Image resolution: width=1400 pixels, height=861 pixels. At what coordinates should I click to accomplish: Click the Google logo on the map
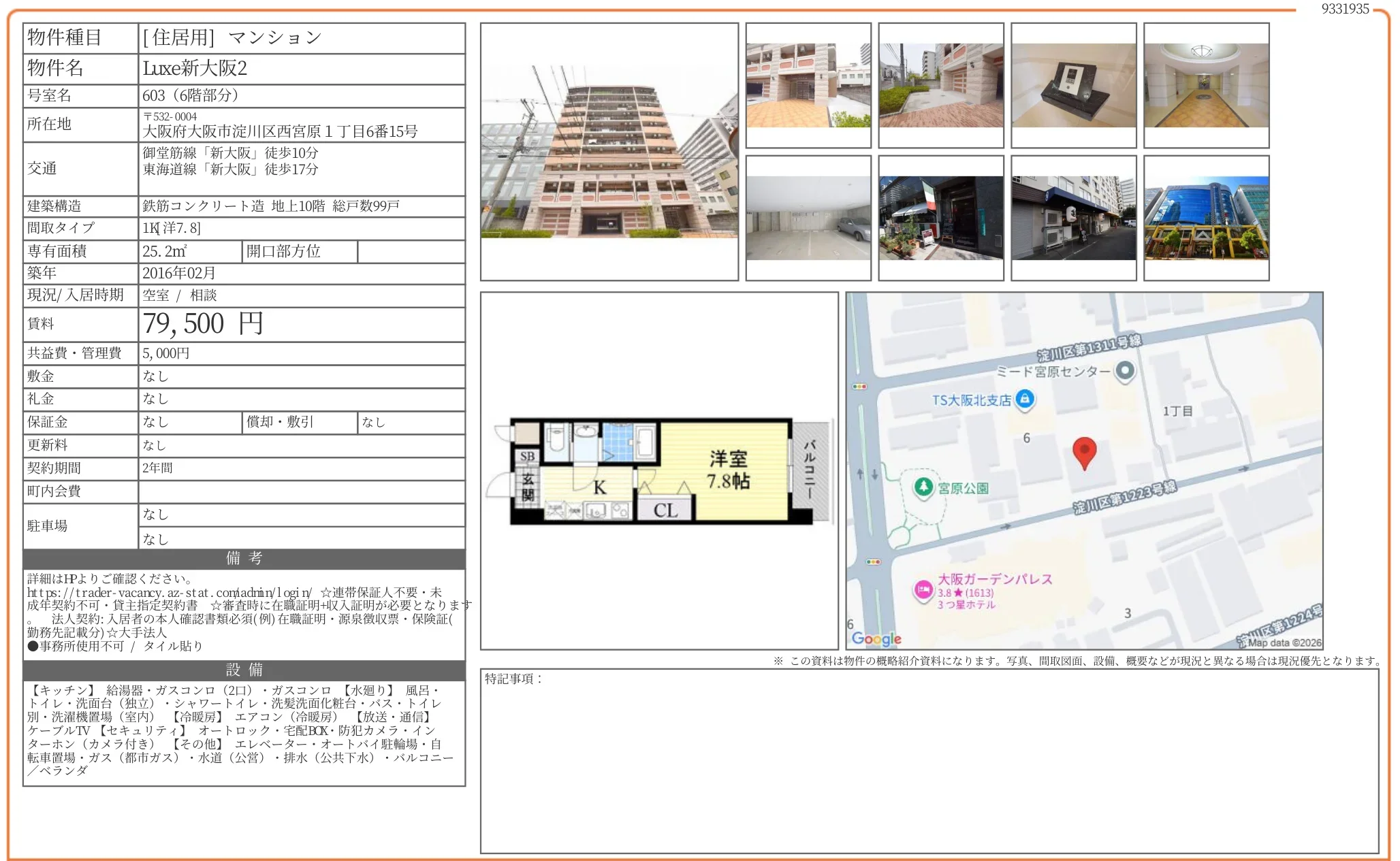coord(876,638)
